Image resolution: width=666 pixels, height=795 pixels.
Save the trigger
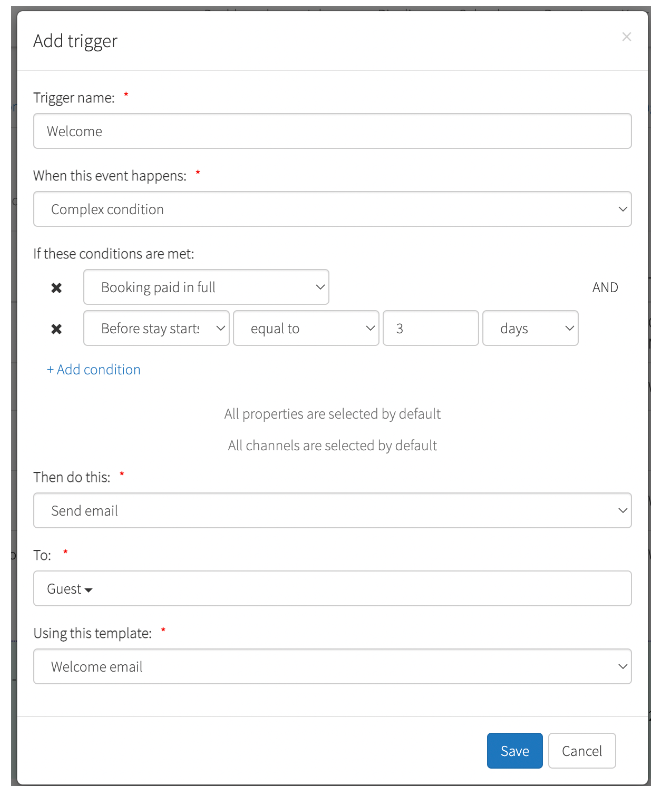[514, 751]
